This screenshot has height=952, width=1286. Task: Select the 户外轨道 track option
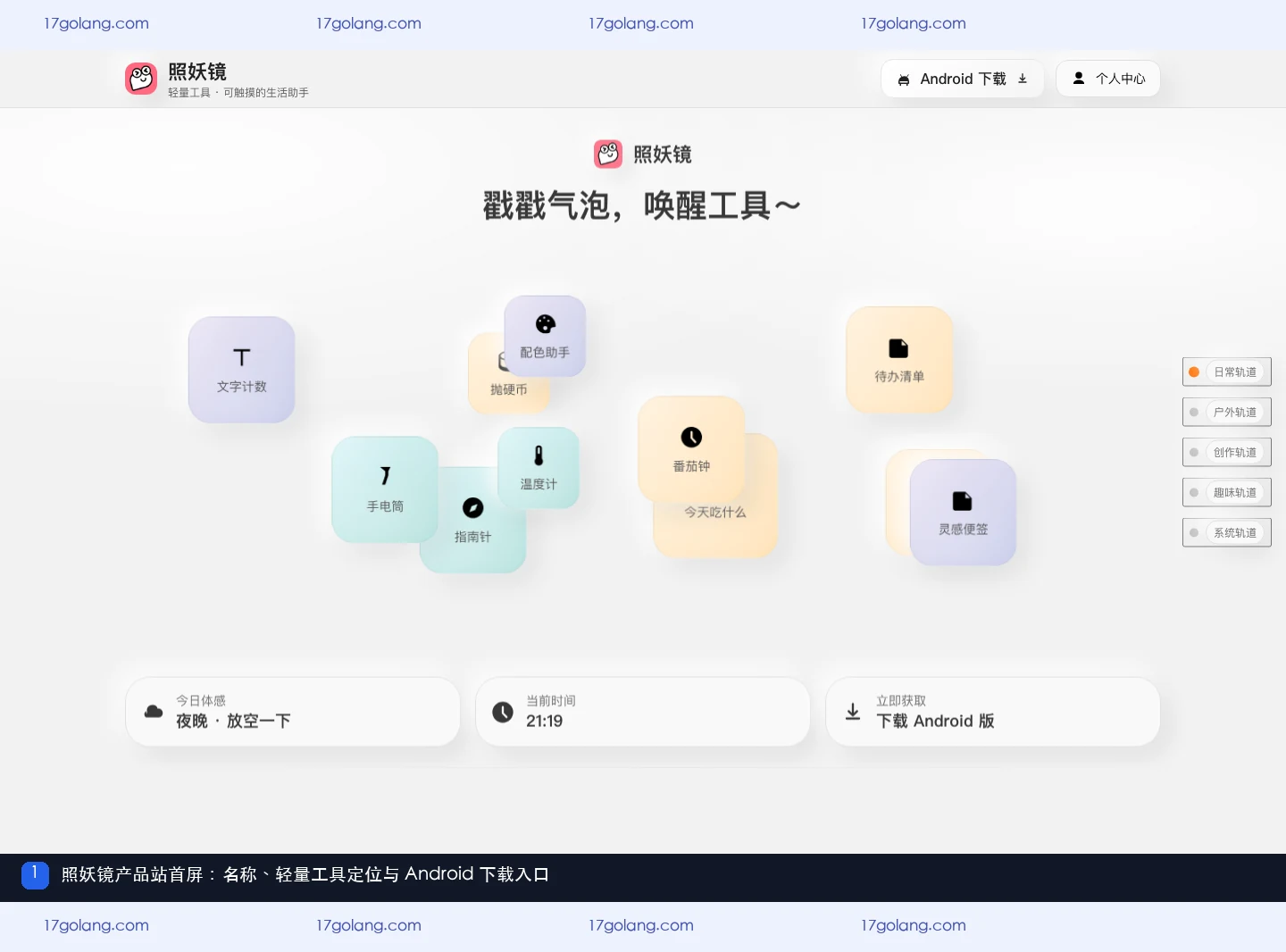point(1227,412)
